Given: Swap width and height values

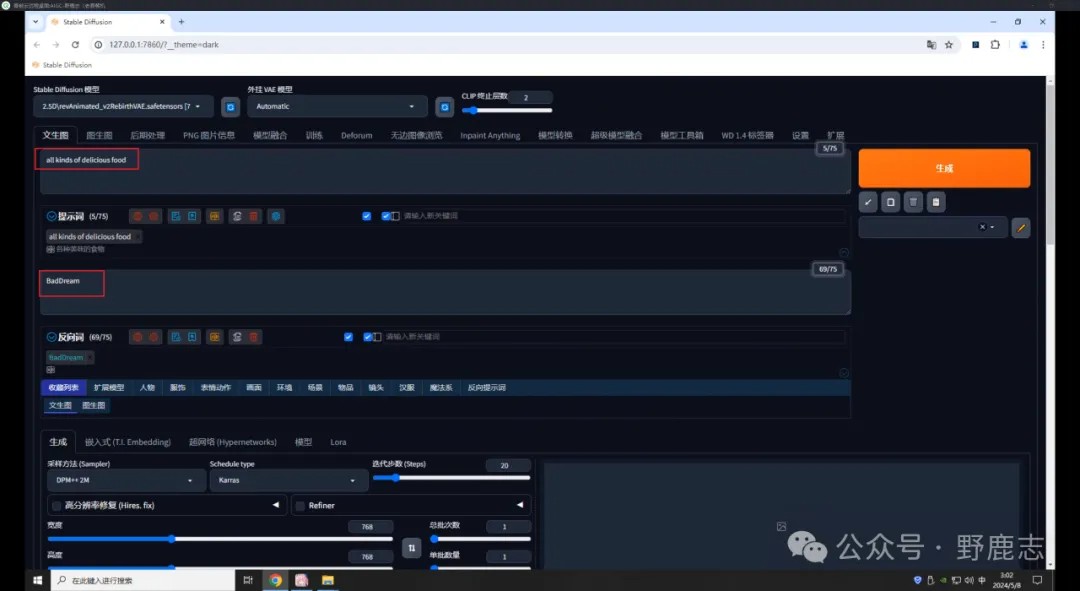Looking at the screenshot, I should pos(411,548).
